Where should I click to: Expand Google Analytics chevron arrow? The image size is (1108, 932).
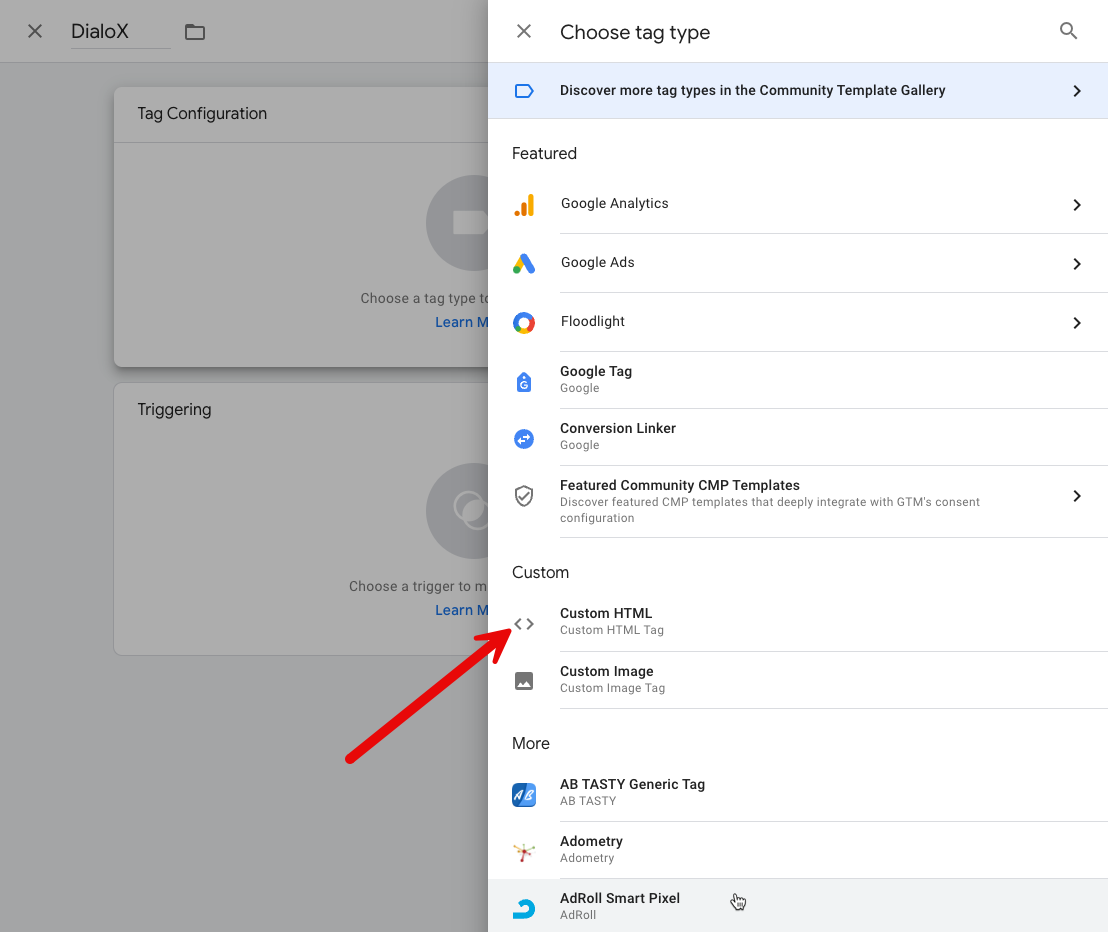[x=1077, y=205]
